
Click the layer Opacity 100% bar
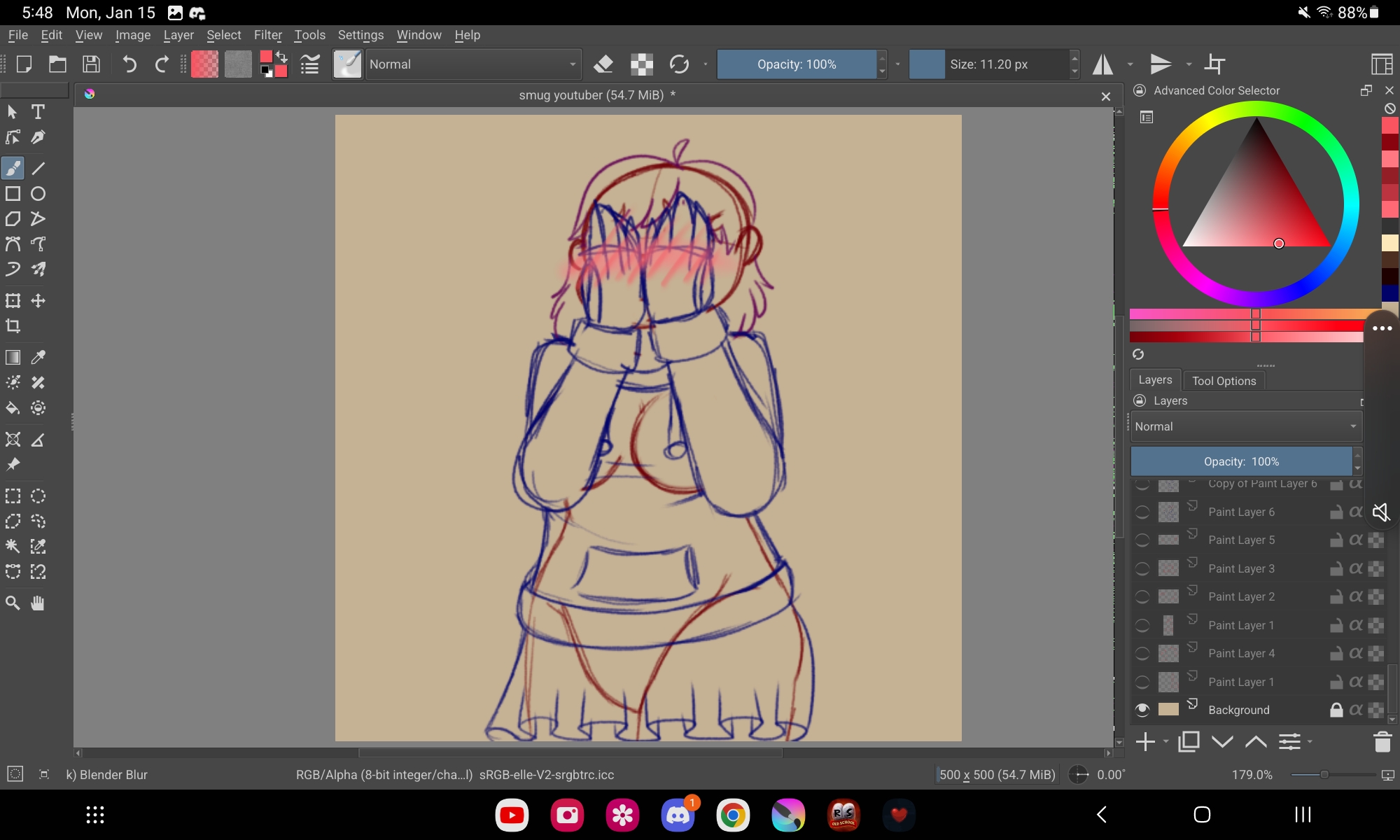1241,461
